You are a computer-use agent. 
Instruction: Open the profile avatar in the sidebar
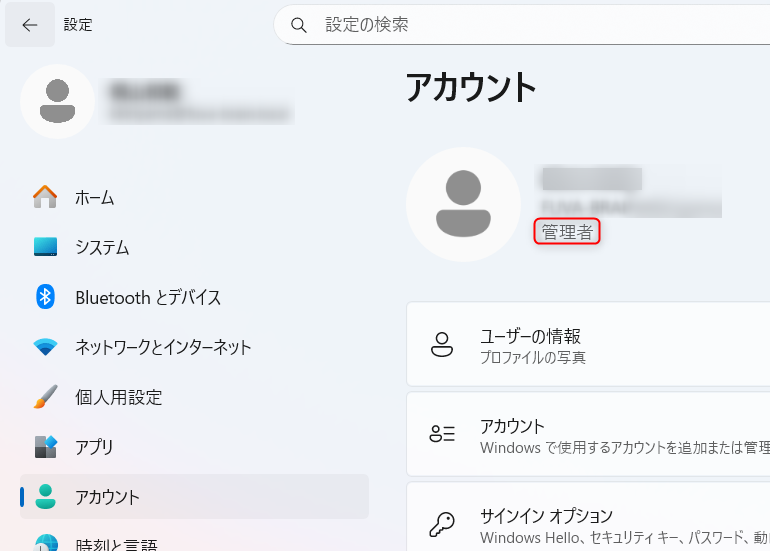[x=57, y=101]
